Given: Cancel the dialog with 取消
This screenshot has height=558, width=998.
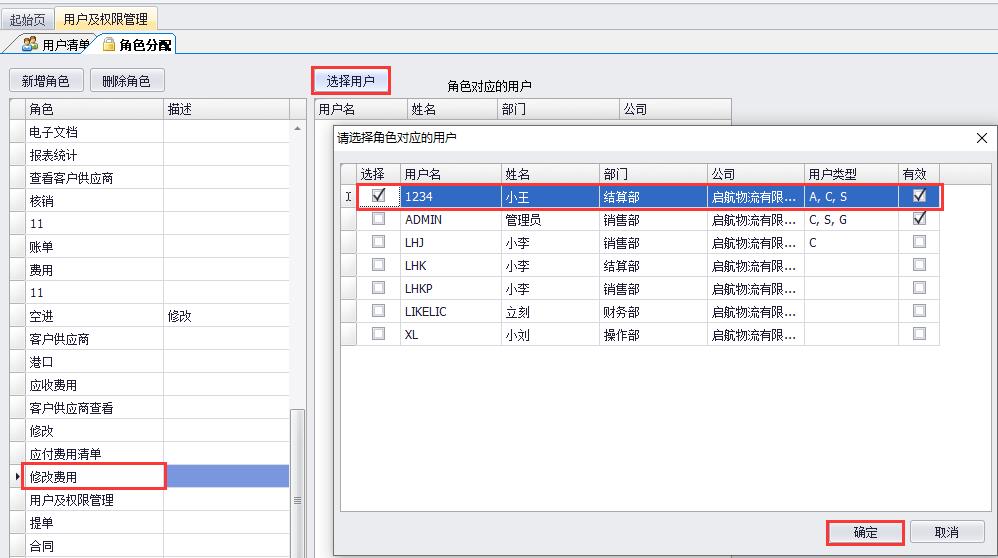Looking at the screenshot, I should click(x=946, y=532).
